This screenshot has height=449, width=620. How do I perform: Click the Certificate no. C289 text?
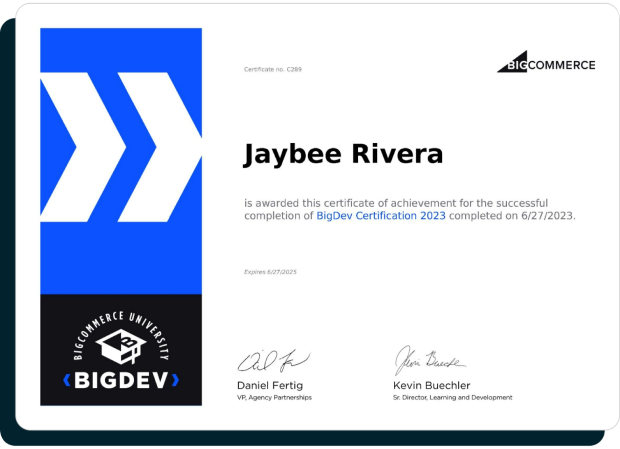[x=273, y=70]
